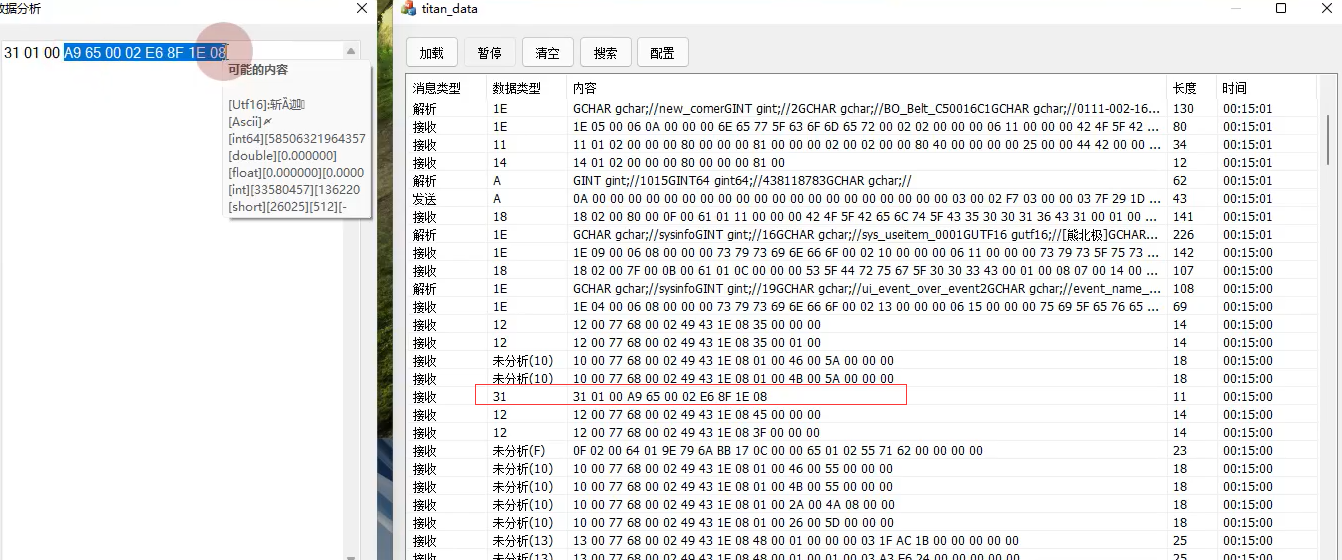The image size is (1342, 560).
Task: Click the 可能的内容 tooltip heading
Action: (258, 70)
